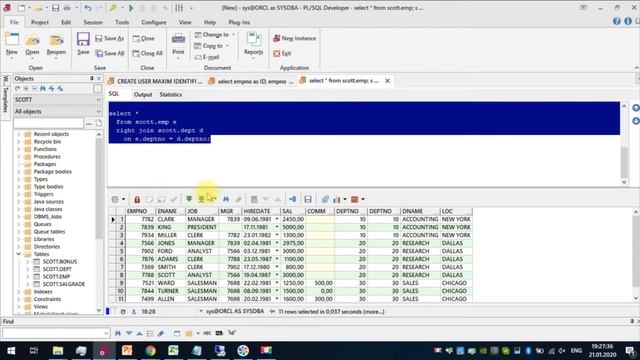Click the Undo arrow in the quick access toolbar
This screenshot has width=640, height=360.
[x=88, y=8]
